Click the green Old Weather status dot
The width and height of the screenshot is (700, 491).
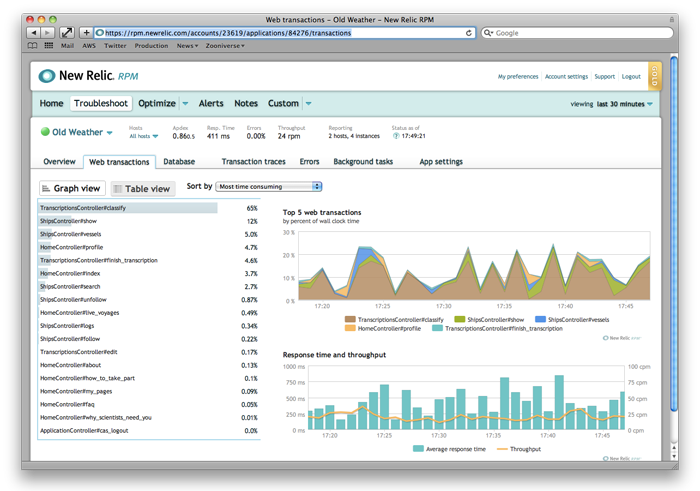[45, 132]
